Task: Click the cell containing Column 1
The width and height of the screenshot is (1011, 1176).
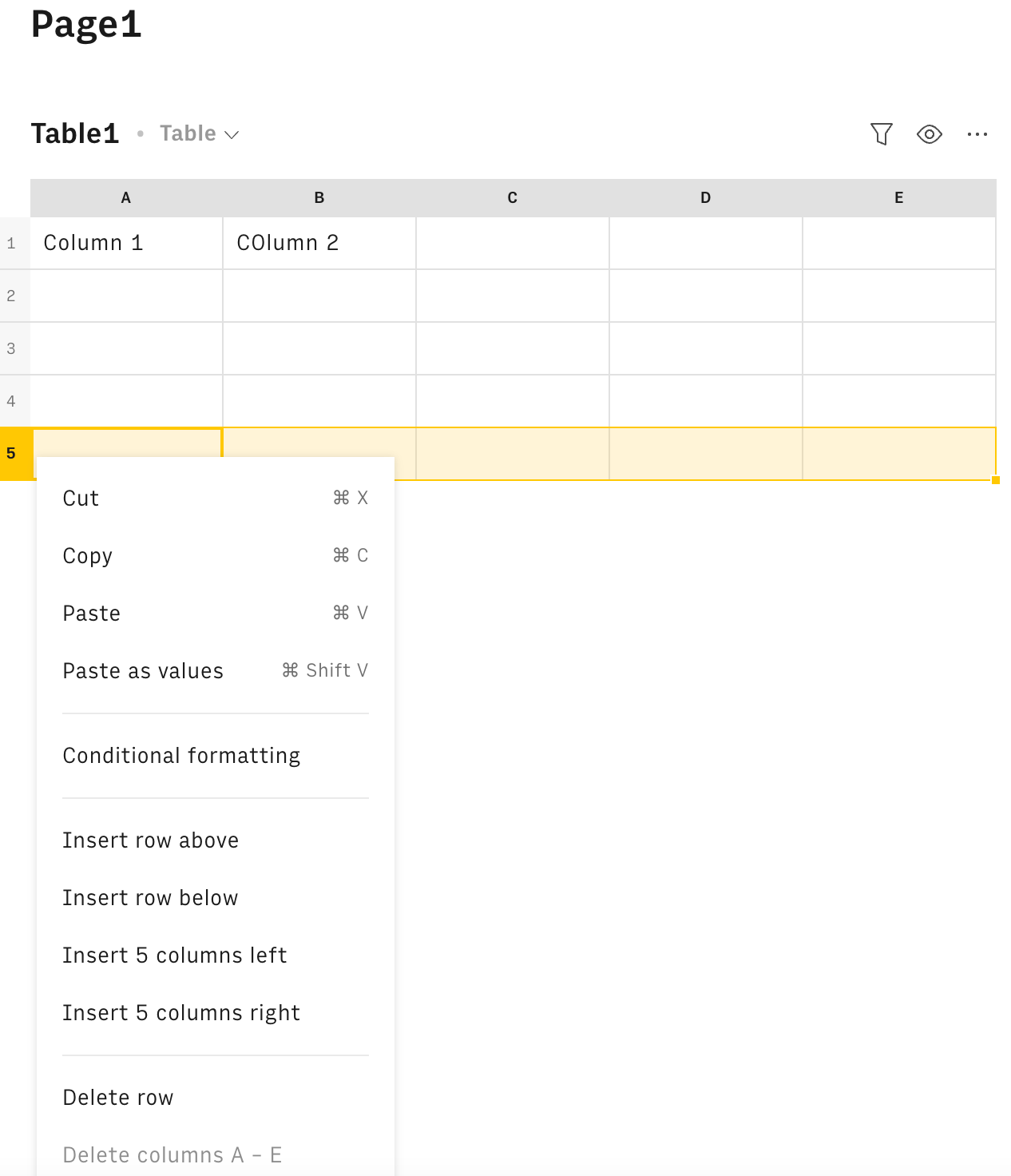Action: pos(94,242)
